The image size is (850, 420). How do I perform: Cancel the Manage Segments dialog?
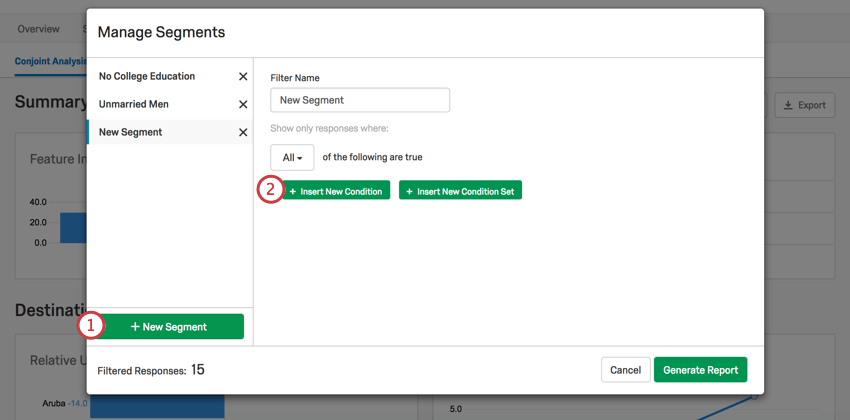(626, 370)
